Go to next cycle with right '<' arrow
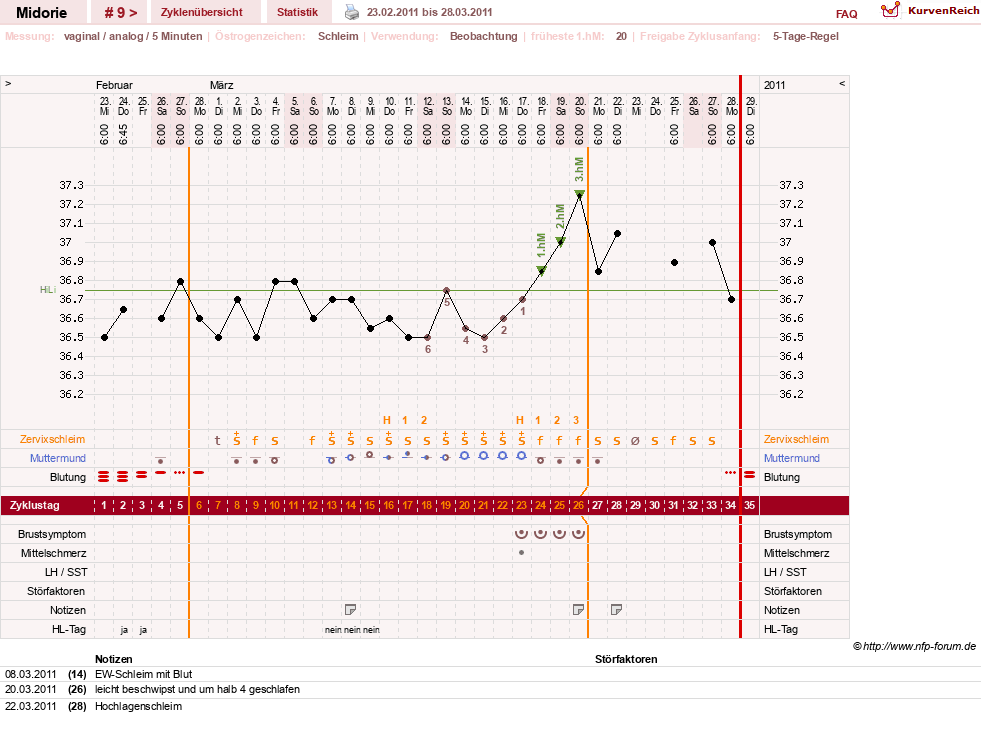981x738 pixels. coord(842,83)
